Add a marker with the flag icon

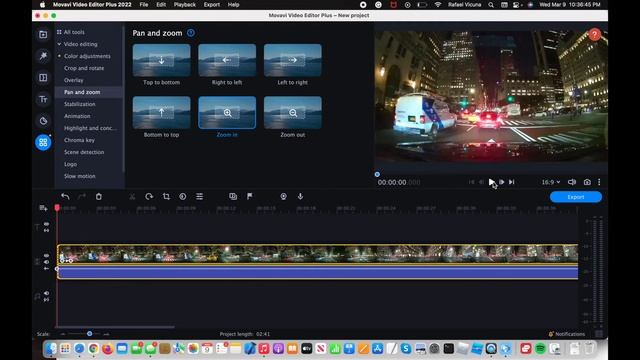point(250,196)
